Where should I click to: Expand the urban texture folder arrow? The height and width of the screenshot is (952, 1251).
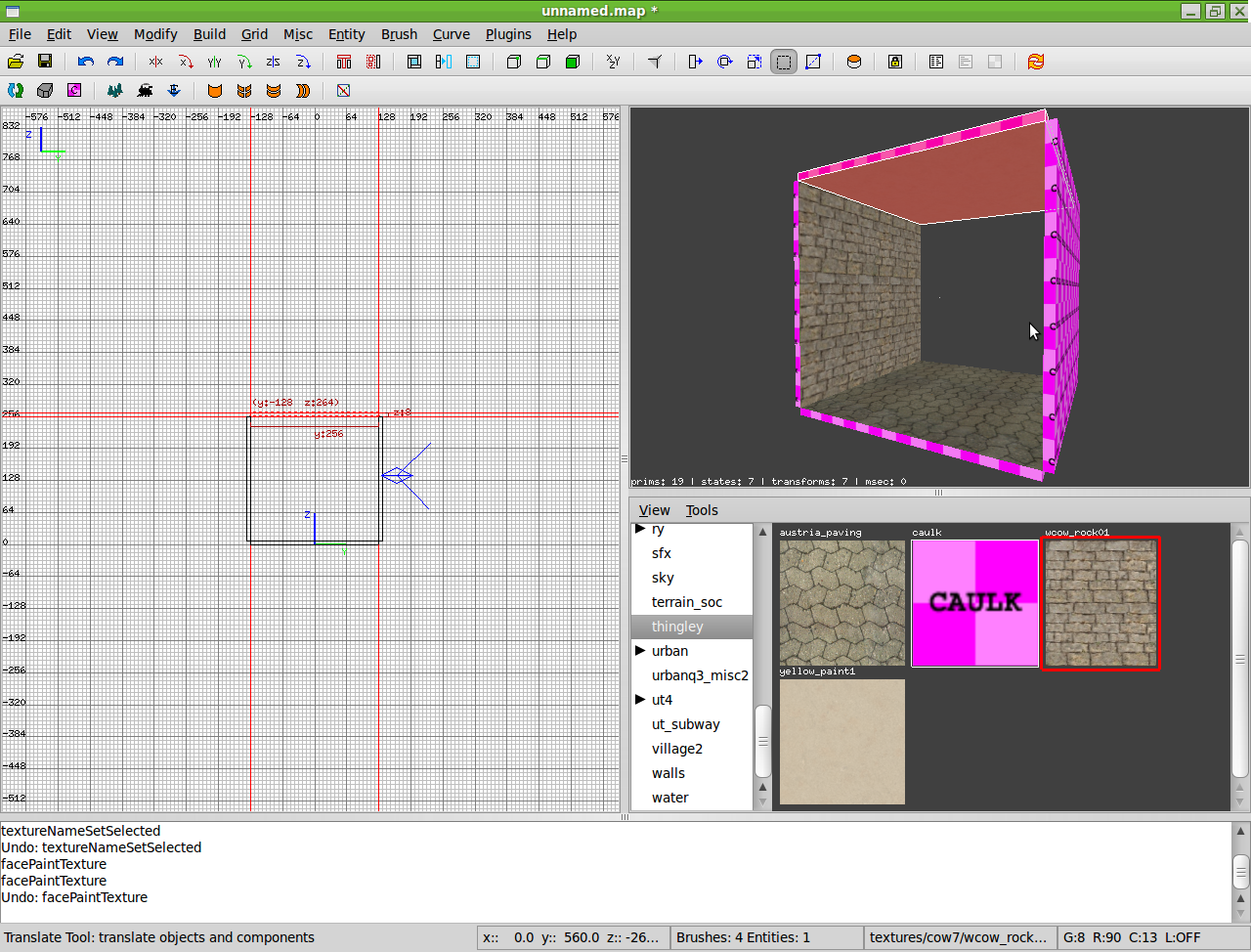coord(640,651)
